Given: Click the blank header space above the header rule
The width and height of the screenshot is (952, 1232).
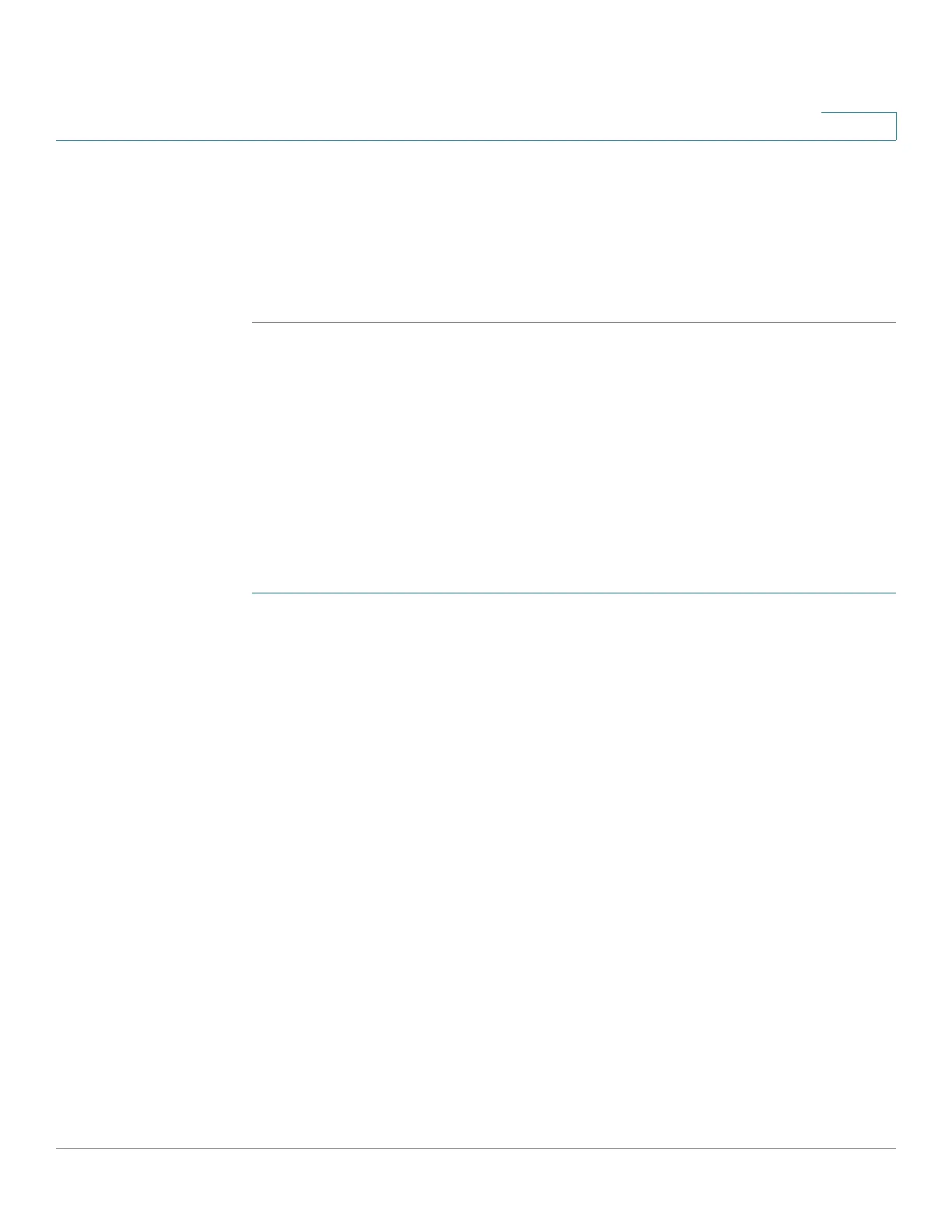Looking at the screenshot, I should (x=436, y=70).
